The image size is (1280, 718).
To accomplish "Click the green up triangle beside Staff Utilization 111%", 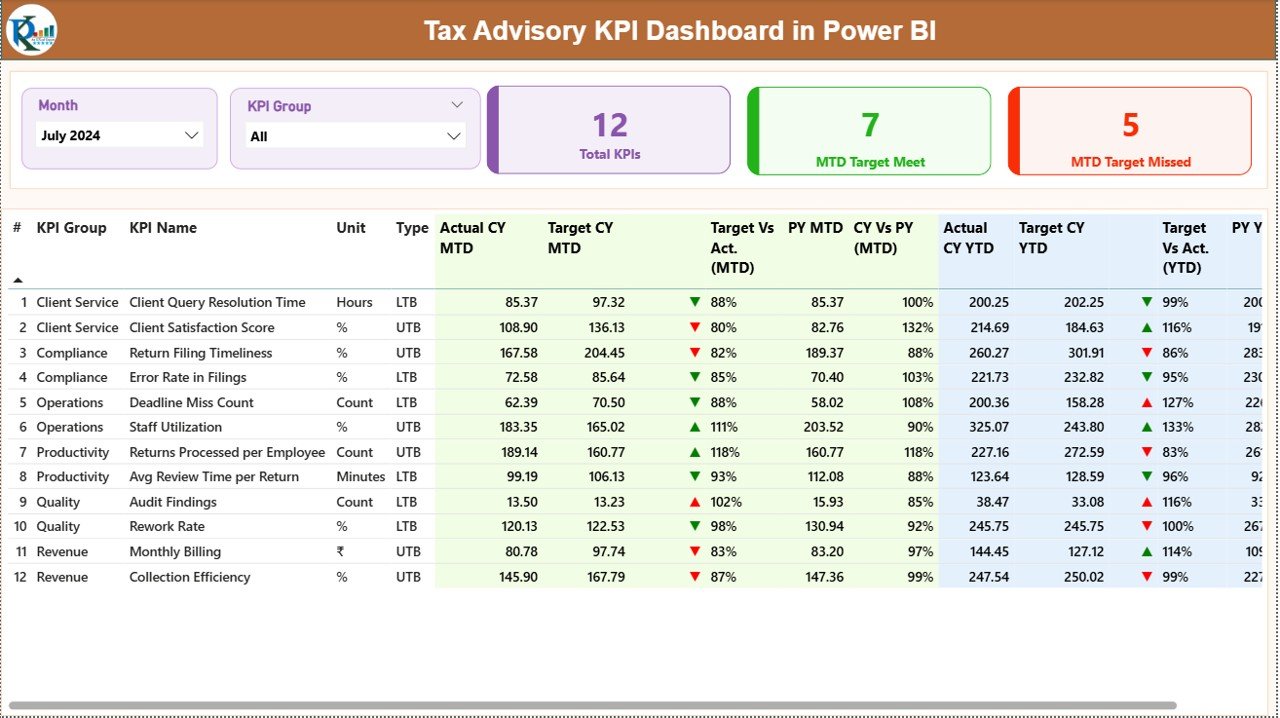I will [694, 427].
